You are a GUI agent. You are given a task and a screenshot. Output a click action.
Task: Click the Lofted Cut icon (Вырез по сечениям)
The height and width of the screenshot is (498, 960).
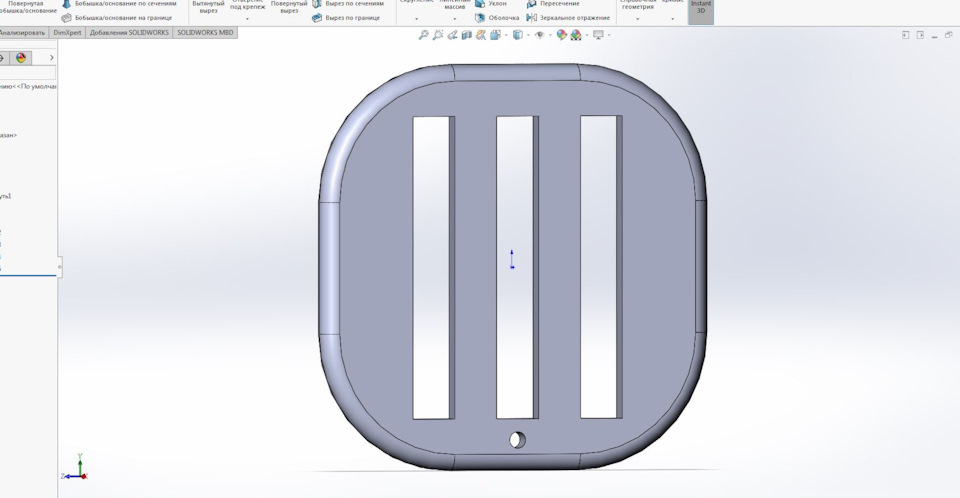[317, 4]
